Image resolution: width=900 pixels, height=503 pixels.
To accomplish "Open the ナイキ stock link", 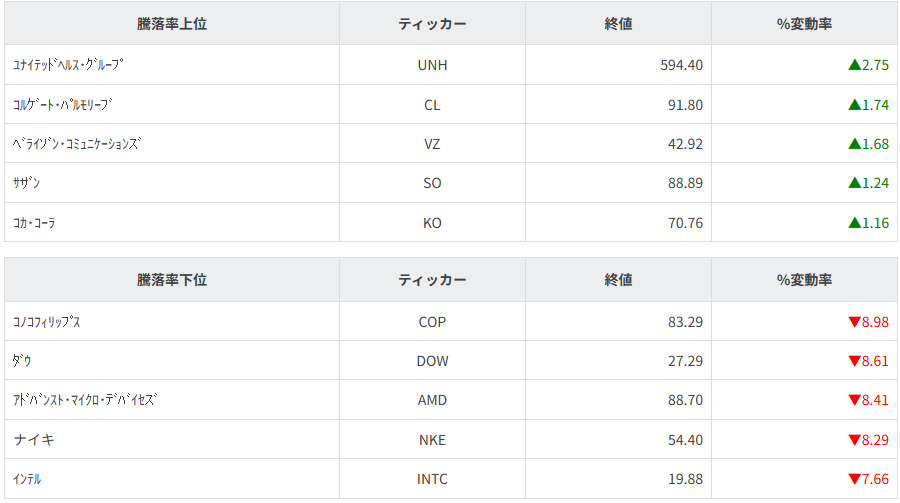I will (34, 440).
